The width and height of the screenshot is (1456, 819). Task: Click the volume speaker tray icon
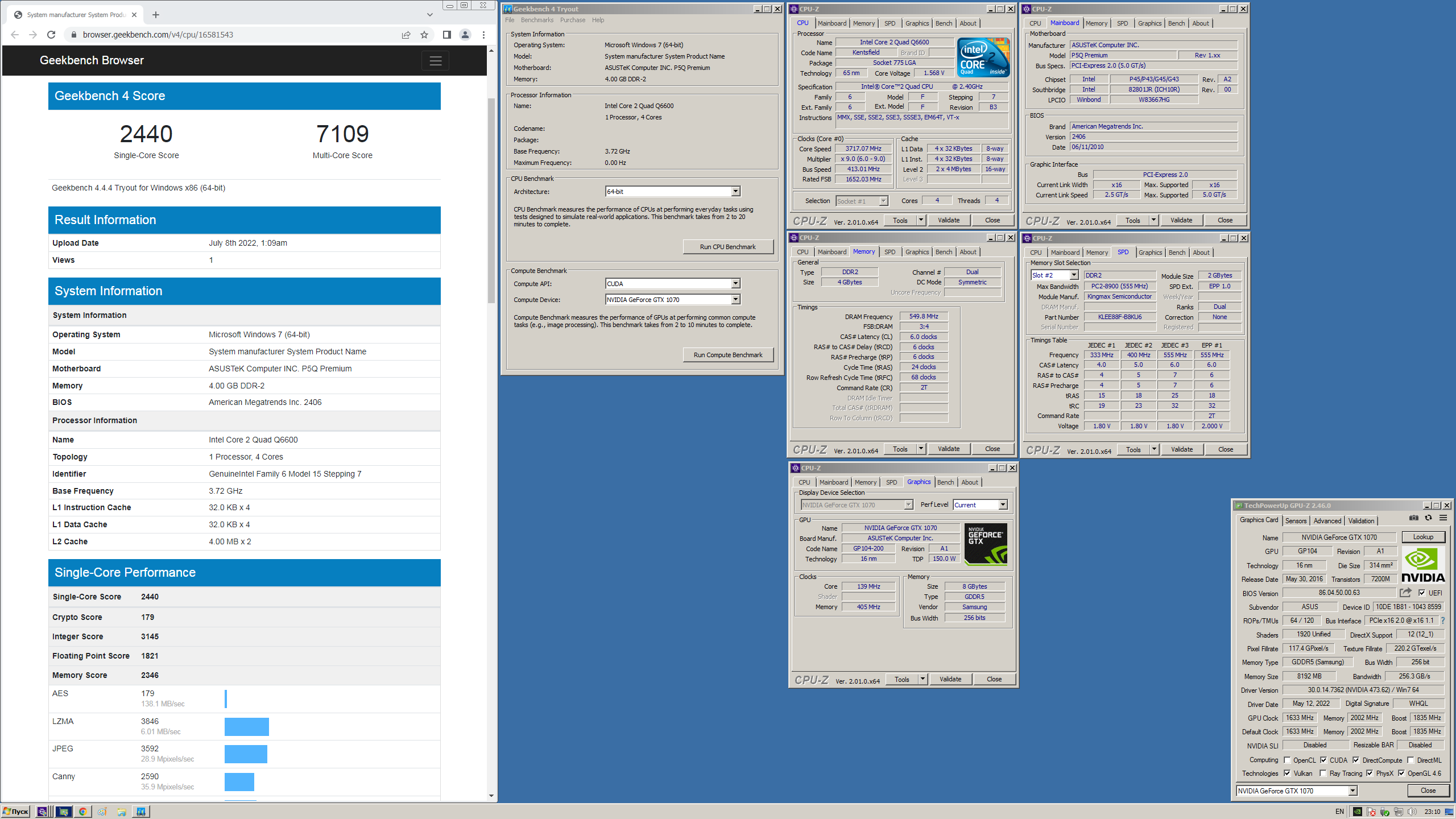1413,812
